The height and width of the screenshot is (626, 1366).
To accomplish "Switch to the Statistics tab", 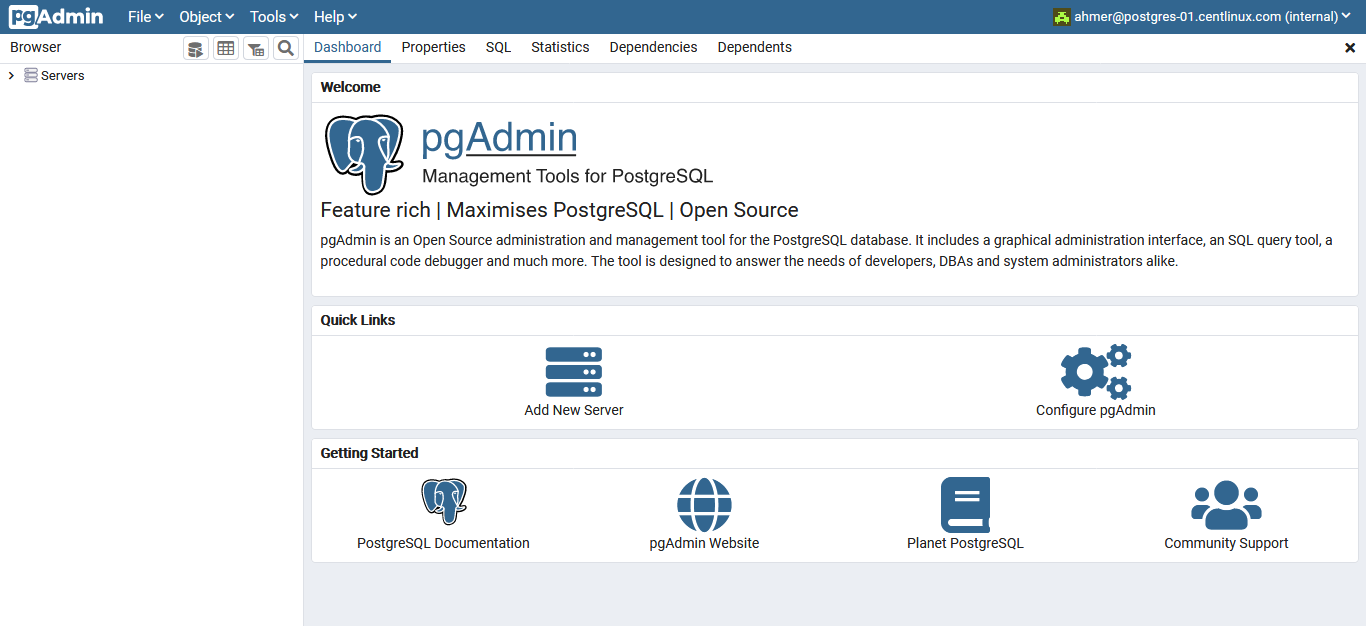I will (x=559, y=47).
